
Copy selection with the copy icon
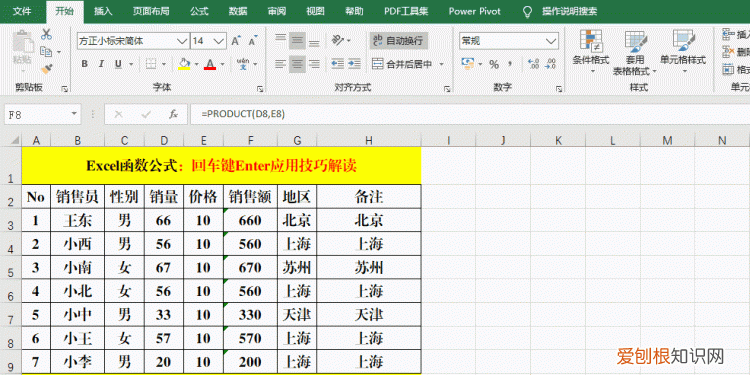point(46,51)
